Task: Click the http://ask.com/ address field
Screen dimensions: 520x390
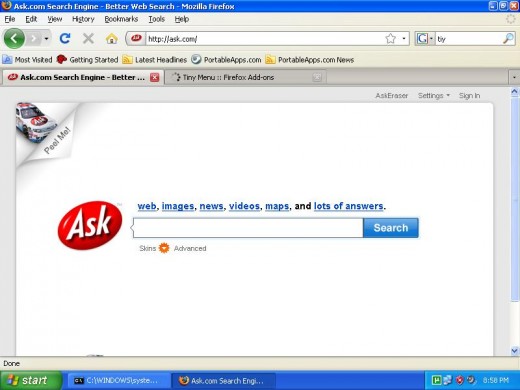Action: click(265, 39)
